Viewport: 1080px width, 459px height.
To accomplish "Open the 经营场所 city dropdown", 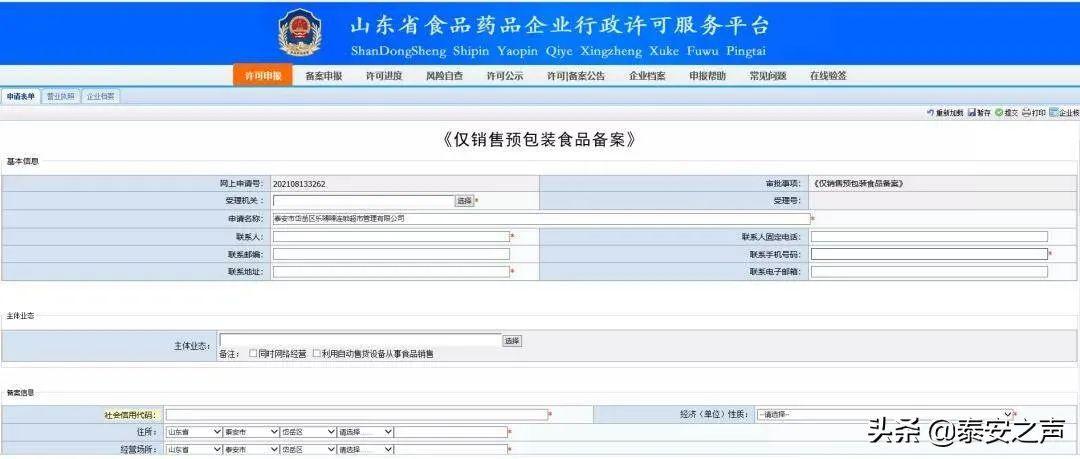I will pos(251,449).
